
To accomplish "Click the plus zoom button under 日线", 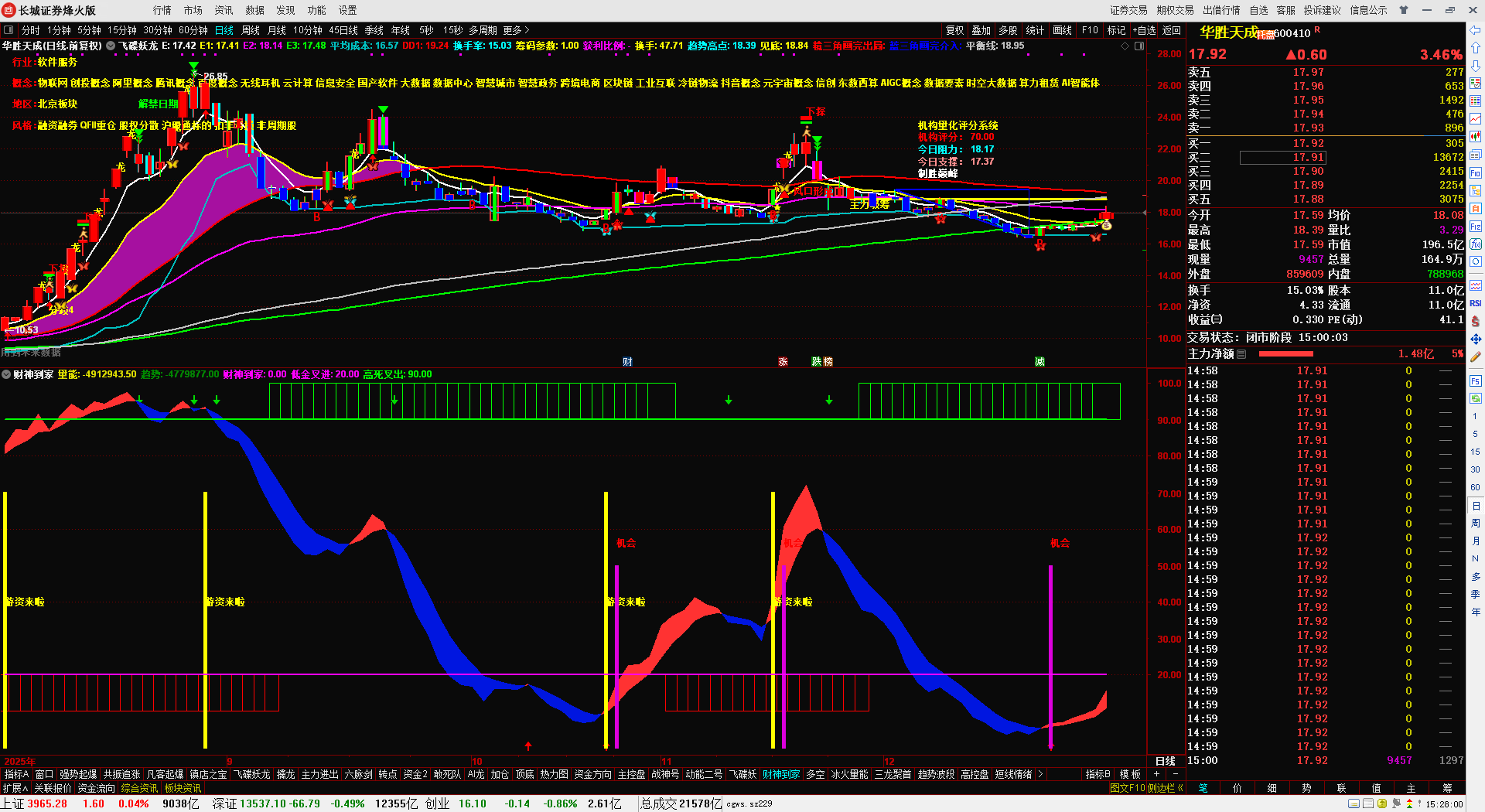I will 1157,774.
